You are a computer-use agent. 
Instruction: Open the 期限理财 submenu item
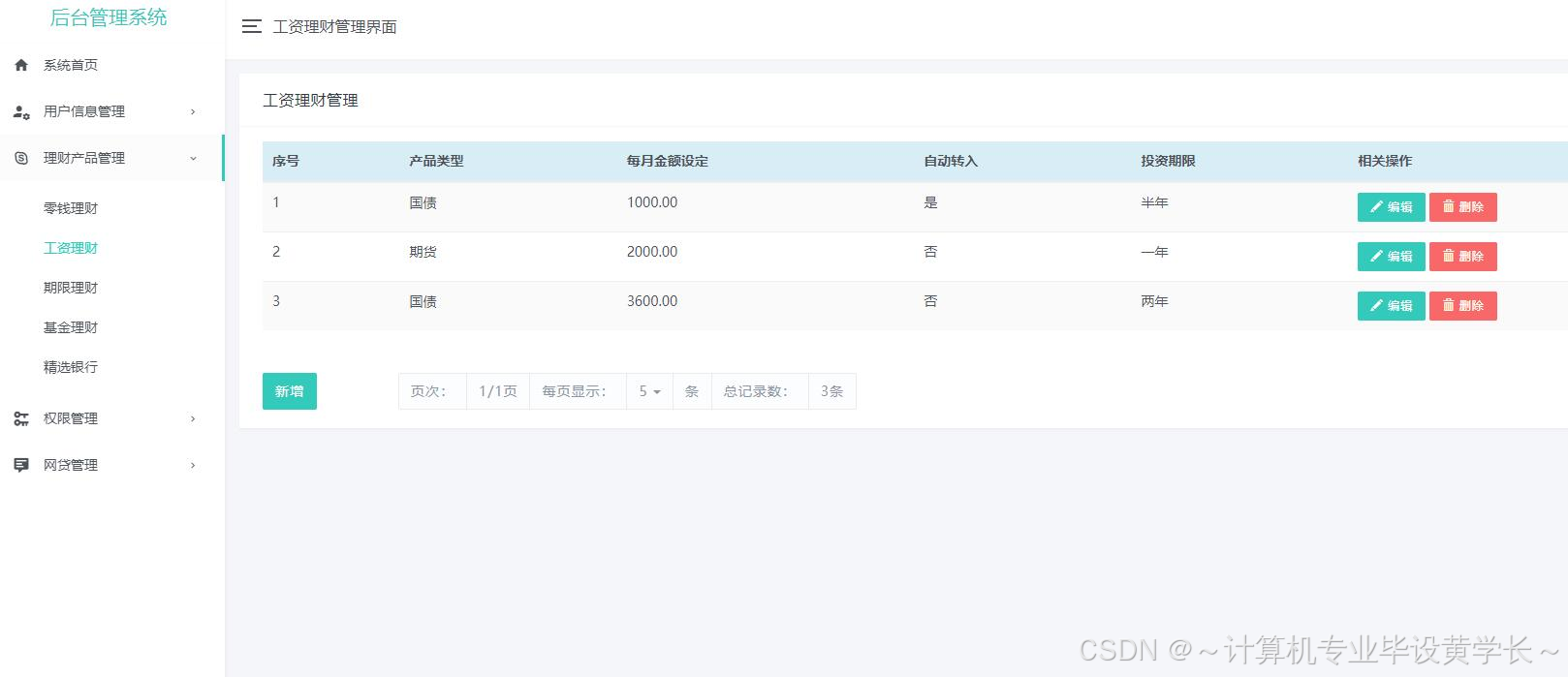[71, 288]
